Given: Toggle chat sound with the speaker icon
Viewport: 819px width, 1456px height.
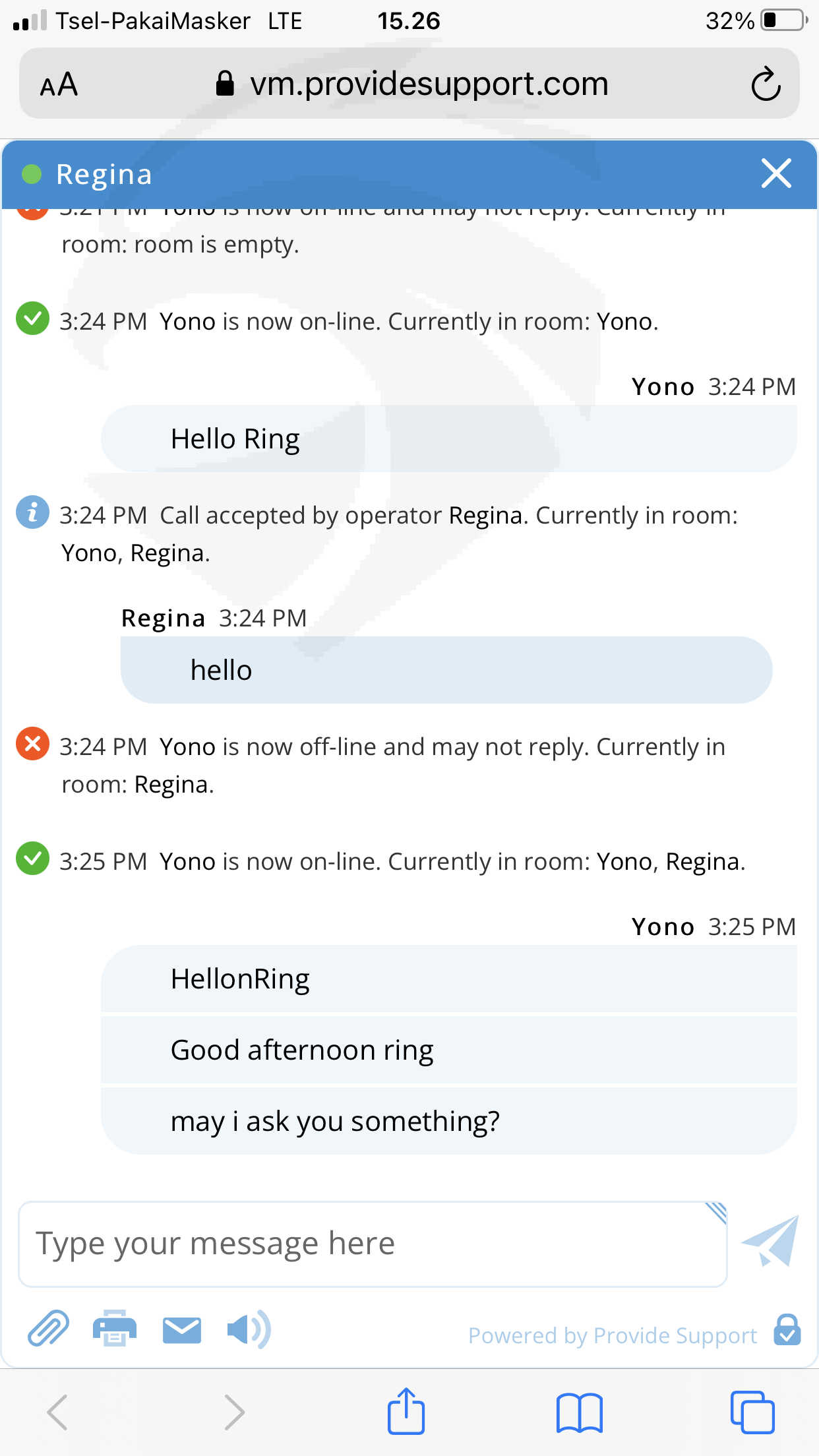Looking at the screenshot, I should click(x=249, y=1329).
